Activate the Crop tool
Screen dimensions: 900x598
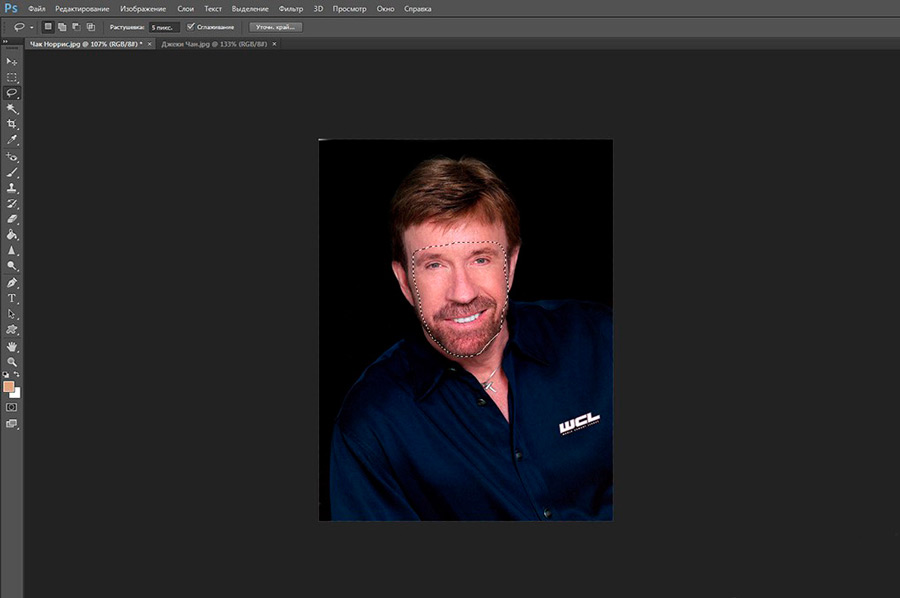tap(12, 124)
